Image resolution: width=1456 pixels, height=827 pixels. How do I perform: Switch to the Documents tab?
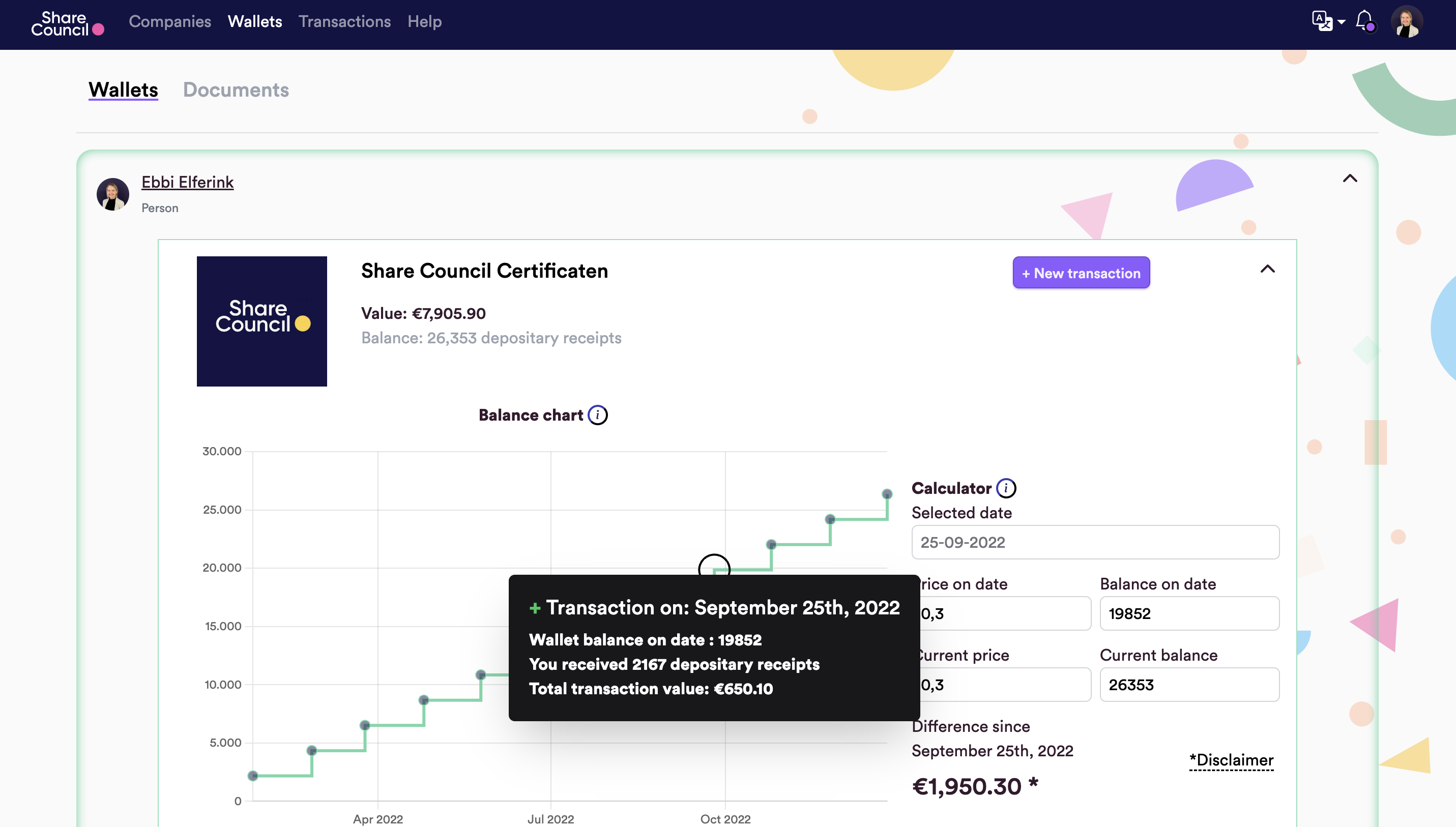pyautogui.click(x=236, y=90)
